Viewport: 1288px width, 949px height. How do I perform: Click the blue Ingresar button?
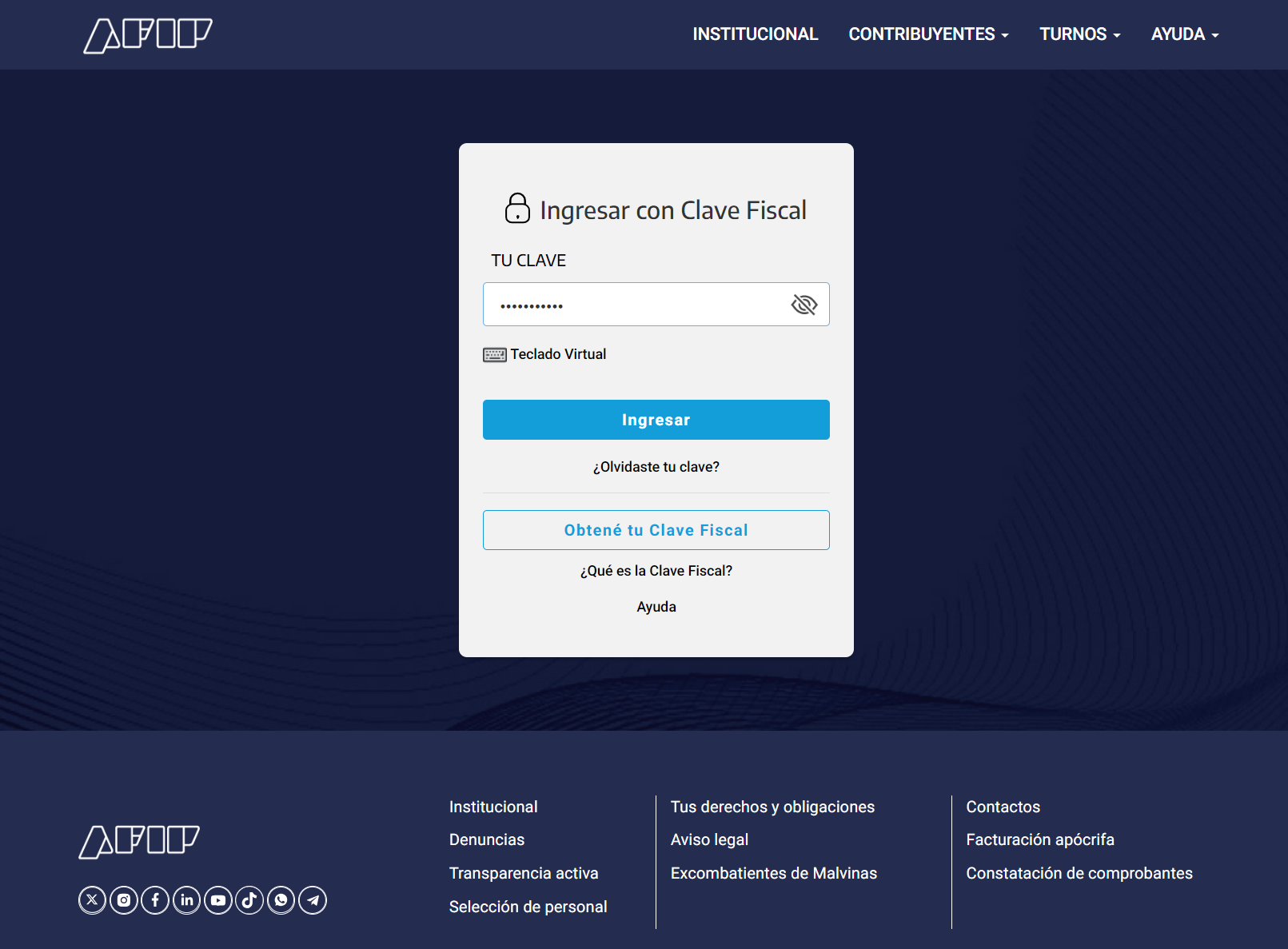click(x=656, y=420)
